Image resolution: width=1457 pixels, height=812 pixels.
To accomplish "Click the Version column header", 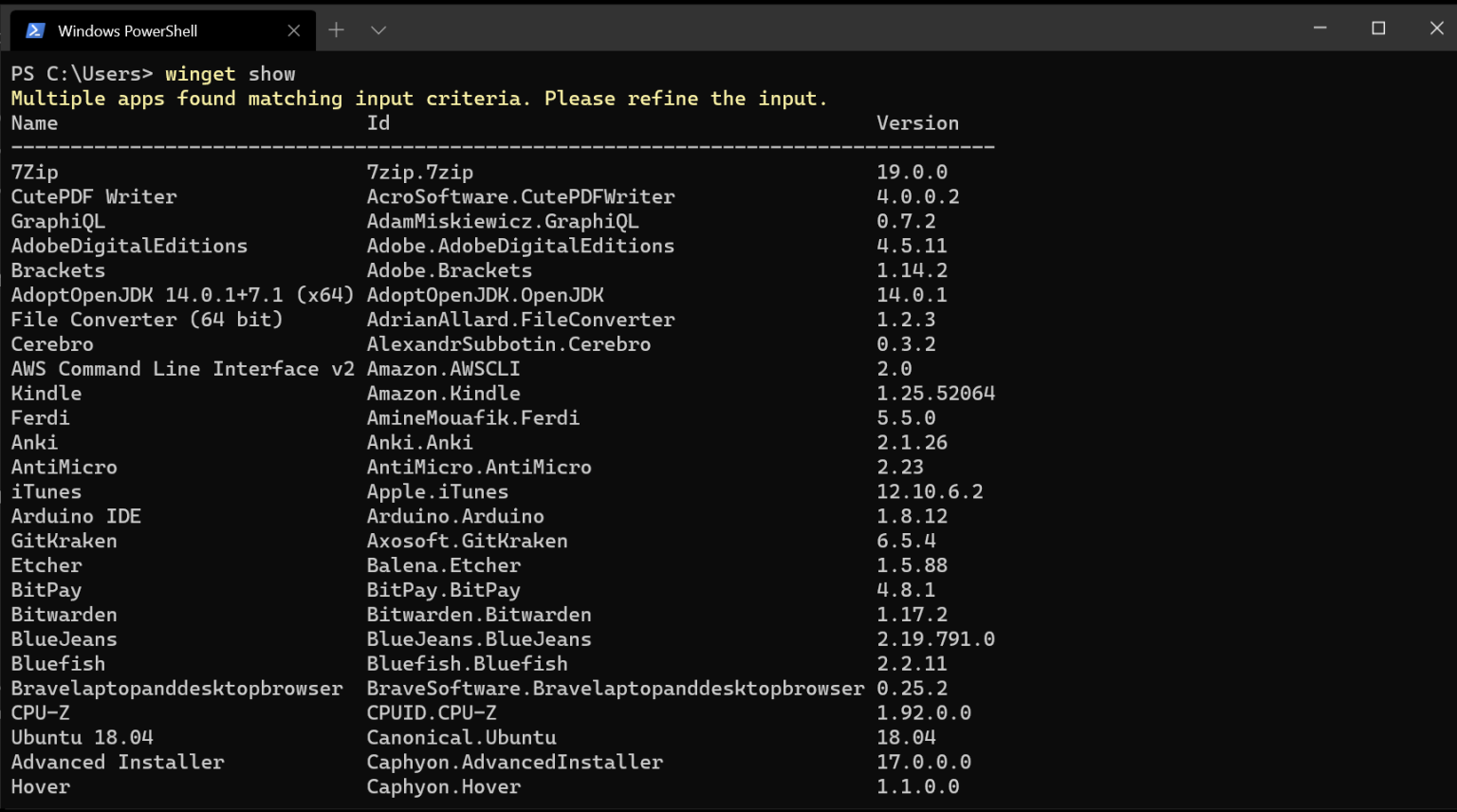I will (x=917, y=122).
